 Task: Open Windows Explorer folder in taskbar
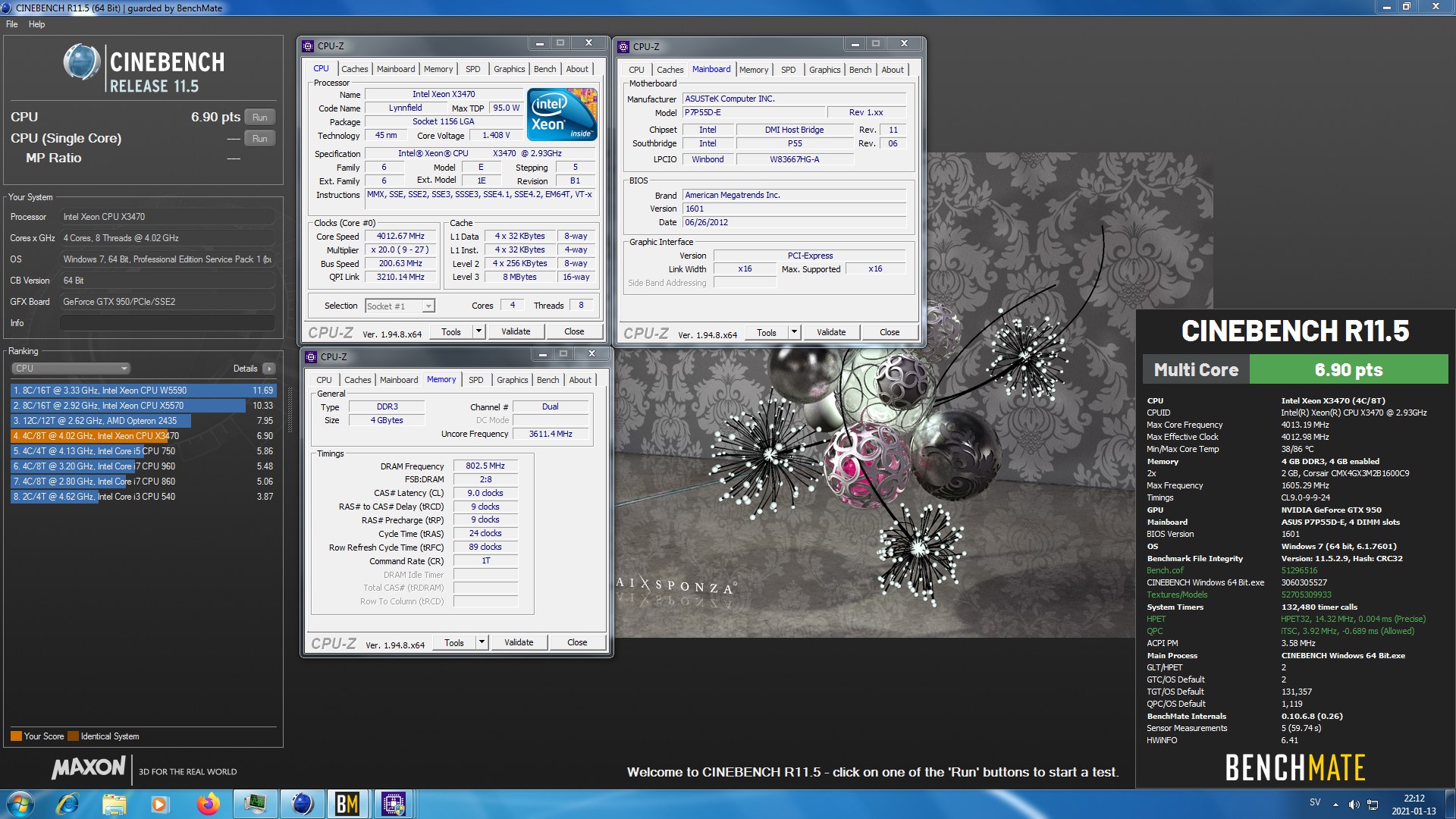115,804
